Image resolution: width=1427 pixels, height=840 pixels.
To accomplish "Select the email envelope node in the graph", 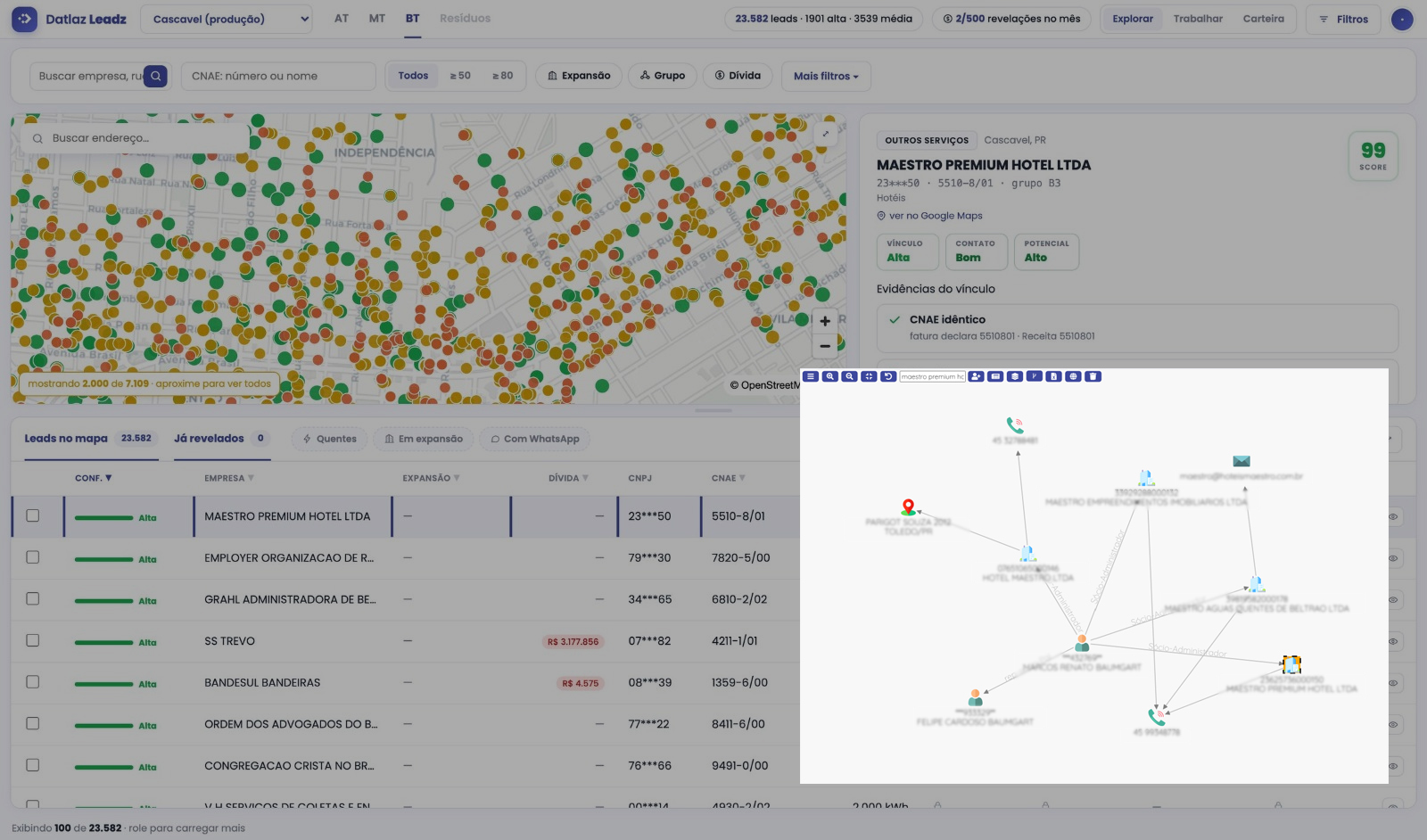I will coord(1241,461).
